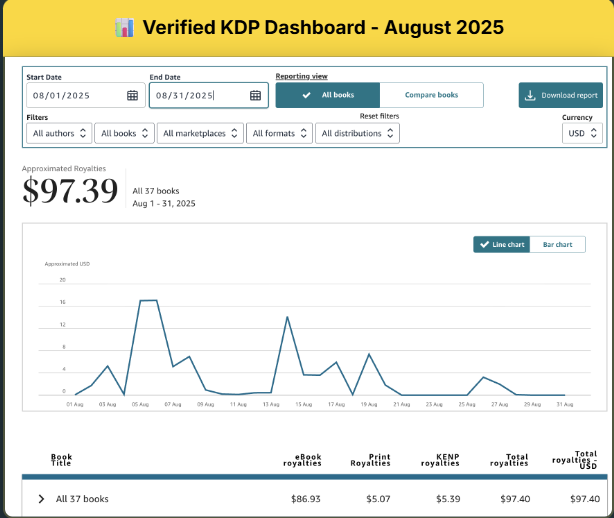Open the All books filter dropdown
This screenshot has height=518, width=614.
[x=125, y=133]
